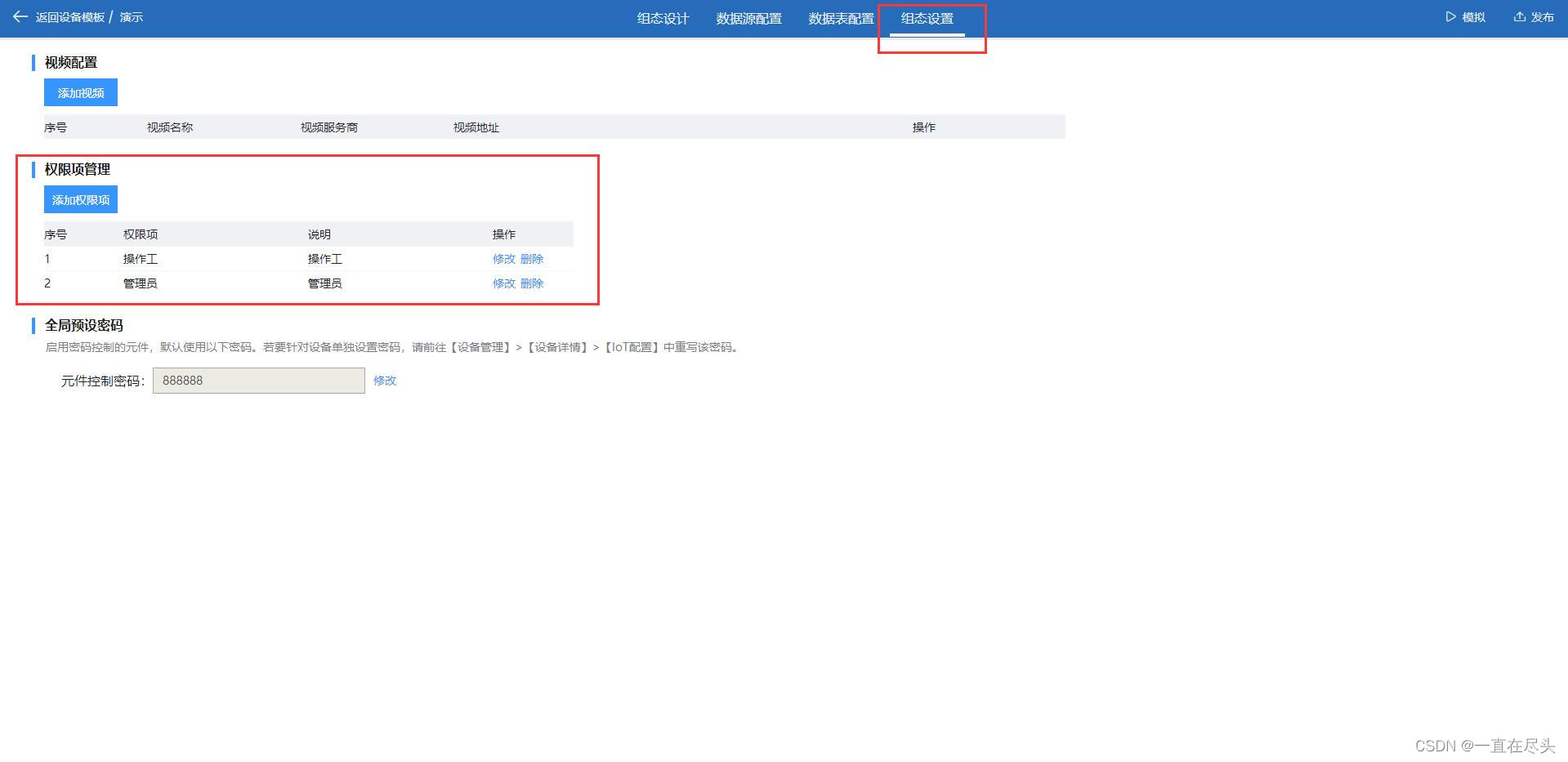
Task: Click 修改 for 操作工 row
Action: click(503, 259)
